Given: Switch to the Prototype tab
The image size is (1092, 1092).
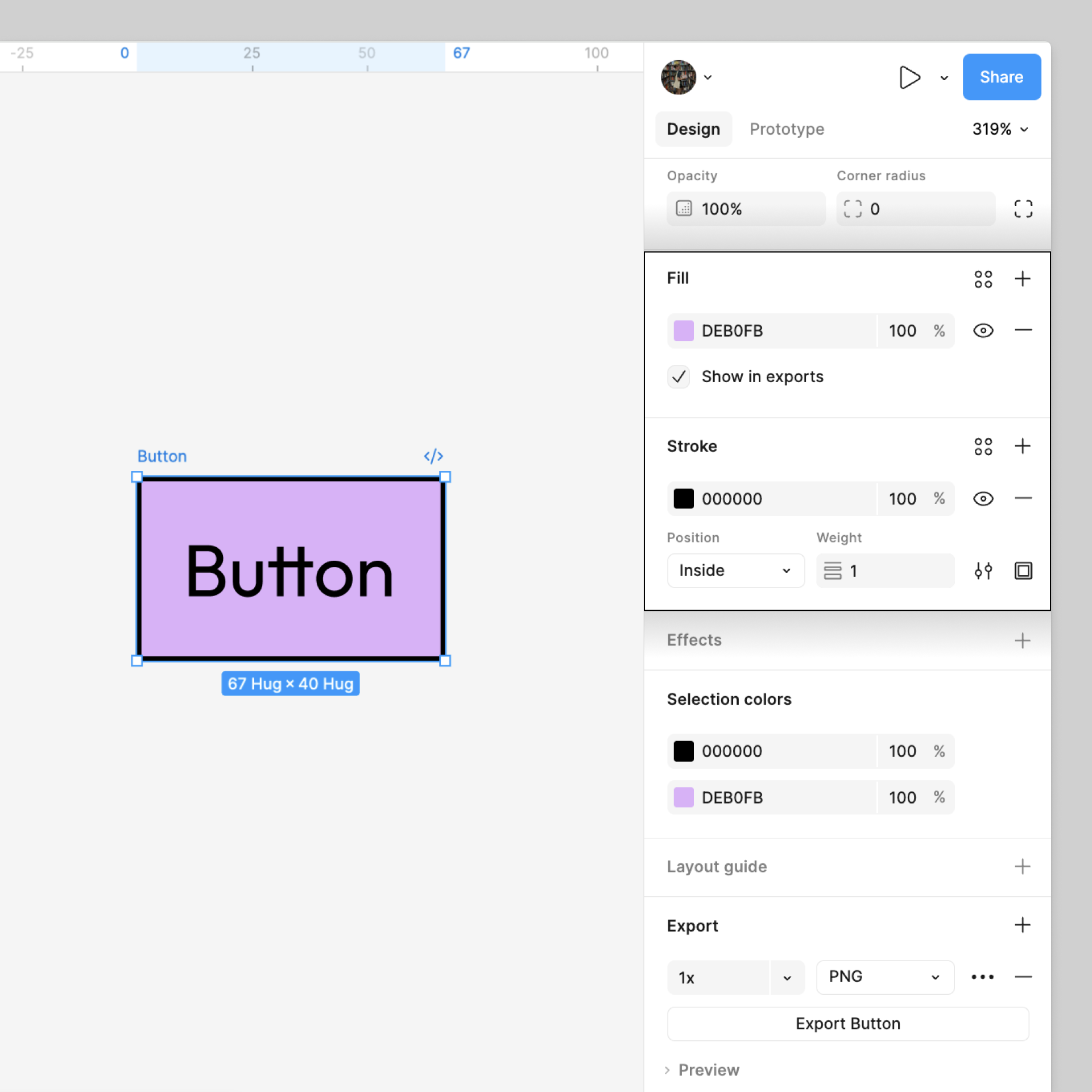Looking at the screenshot, I should pos(787,129).
